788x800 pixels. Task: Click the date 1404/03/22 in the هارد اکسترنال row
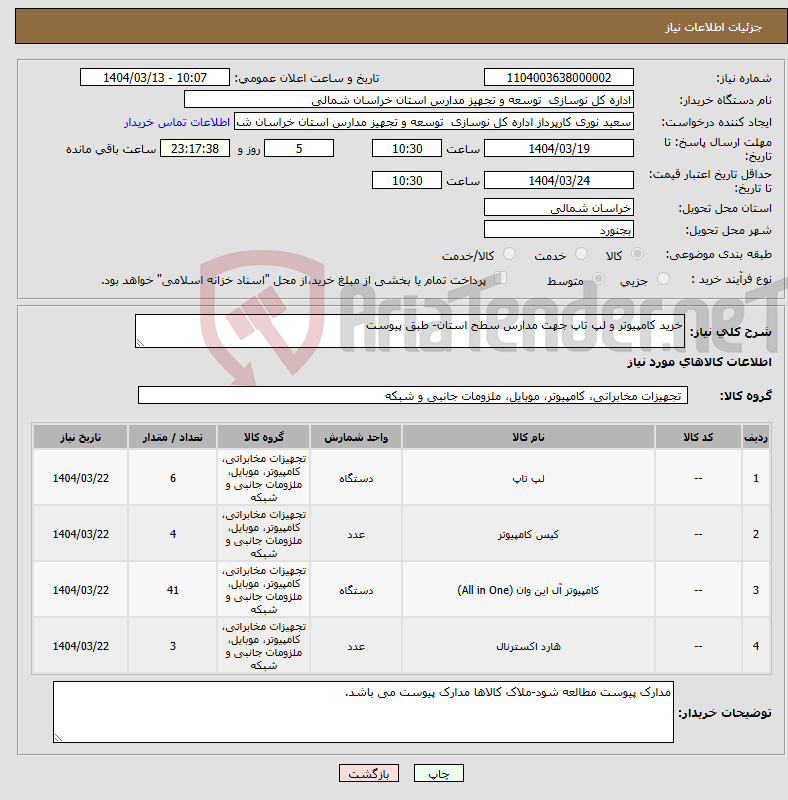tap(81, 646)
